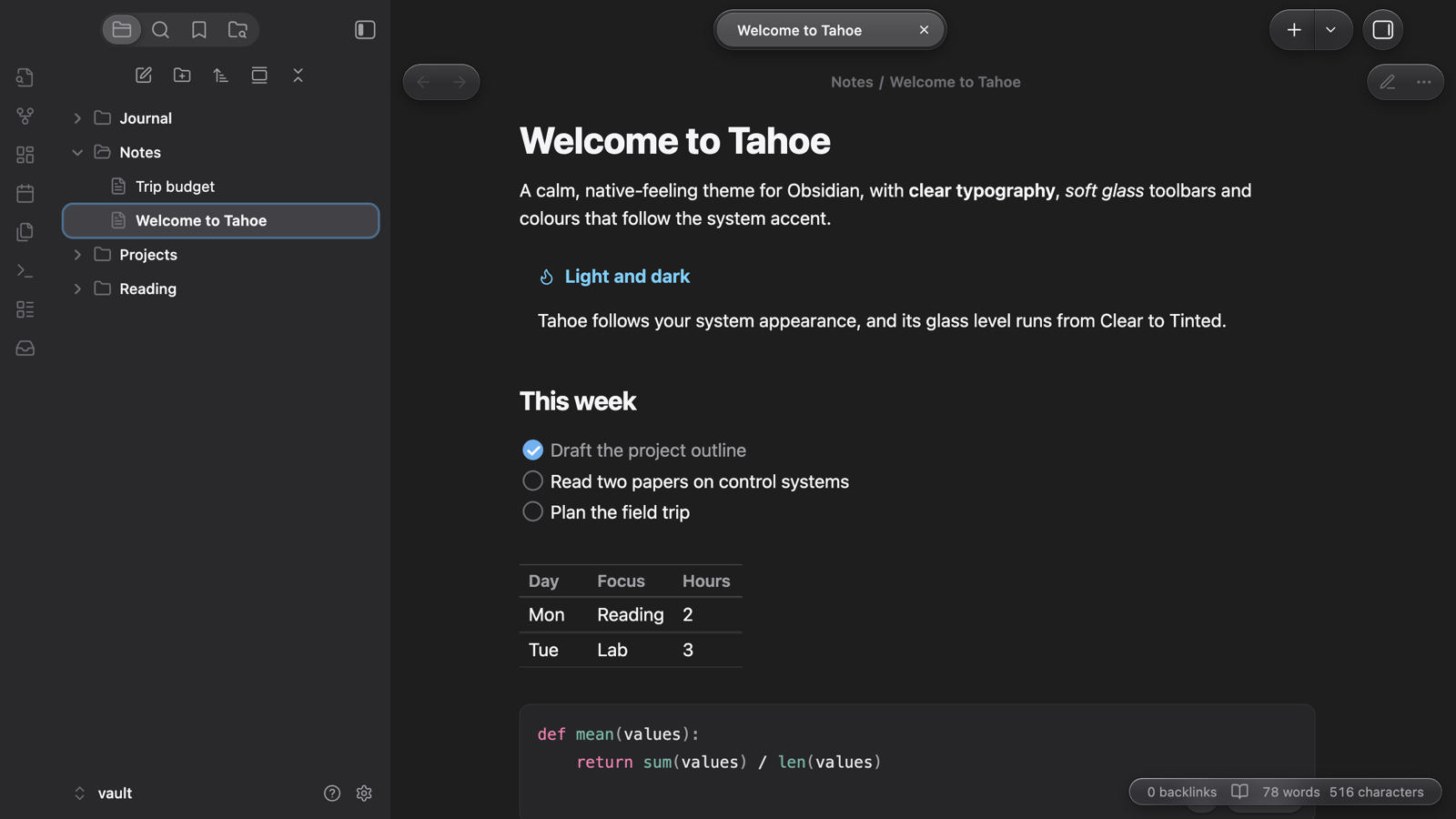Click the Notes breadcrumb link
The height and width of the screenshot is (819, 1456).
[852, 82]
